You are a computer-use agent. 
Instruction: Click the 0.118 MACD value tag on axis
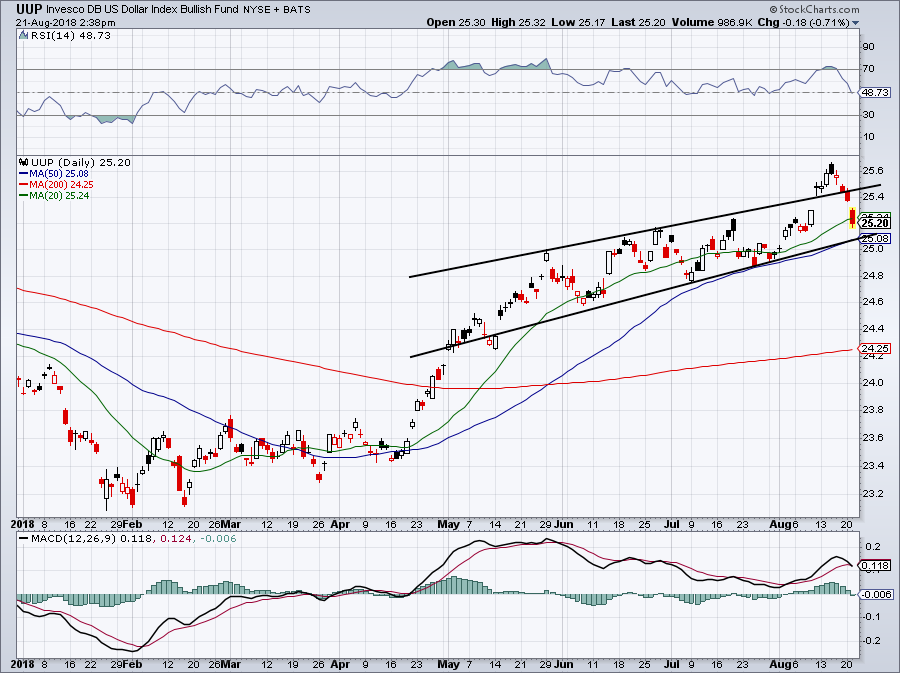(875, 566)
